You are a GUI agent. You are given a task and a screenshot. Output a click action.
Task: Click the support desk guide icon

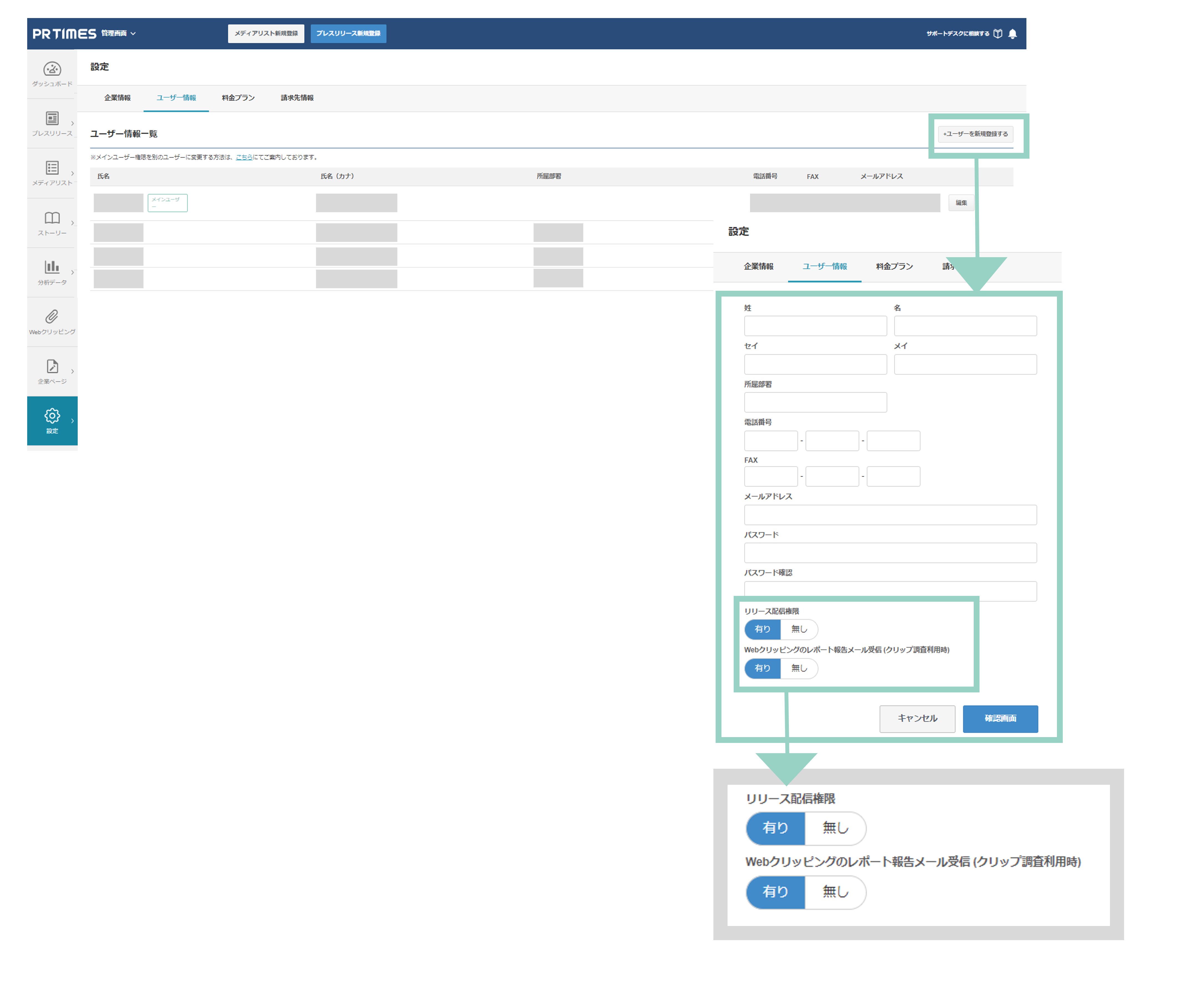coord(998,34)
